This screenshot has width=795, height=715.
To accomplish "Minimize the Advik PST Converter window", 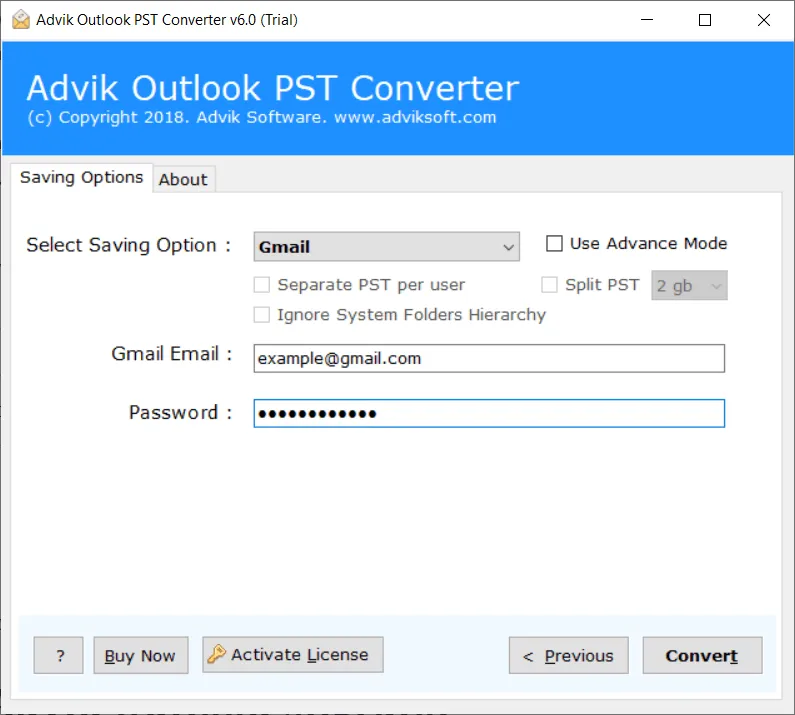I will [647, 20].
